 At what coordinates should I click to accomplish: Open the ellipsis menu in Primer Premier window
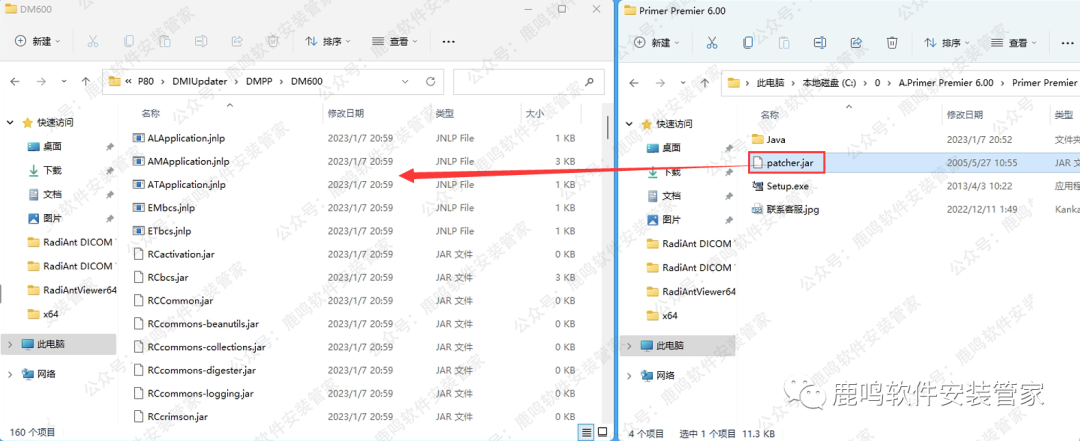click(1068, 43)
